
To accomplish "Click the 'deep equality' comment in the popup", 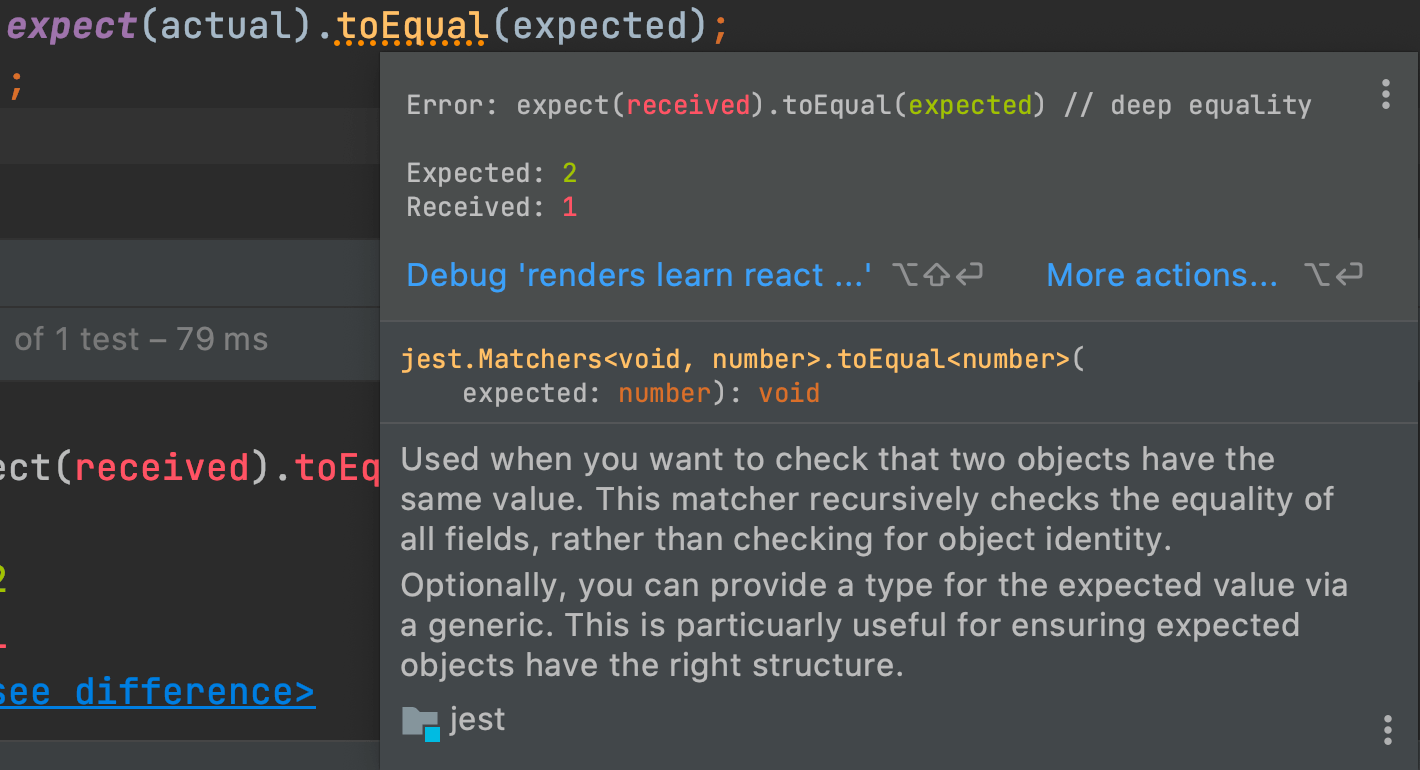I will (1210, 105).
